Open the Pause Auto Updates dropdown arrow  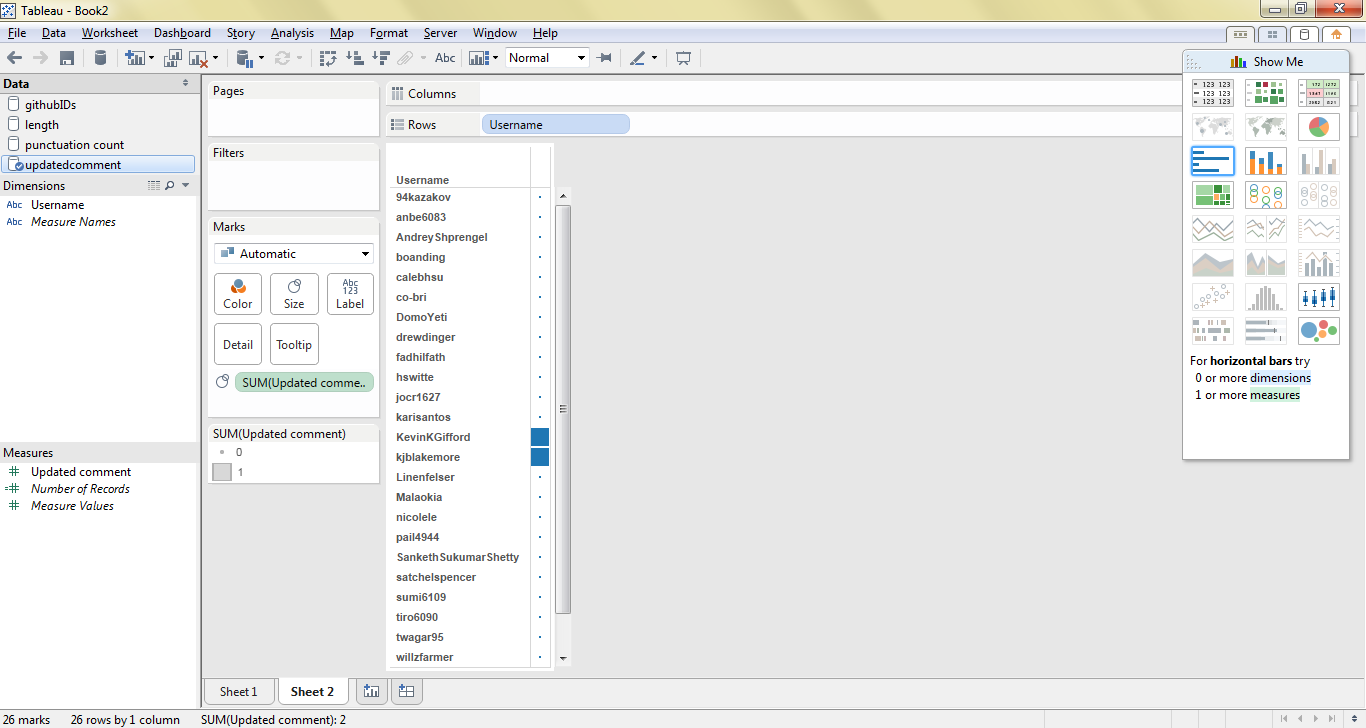tap(261, 58)
